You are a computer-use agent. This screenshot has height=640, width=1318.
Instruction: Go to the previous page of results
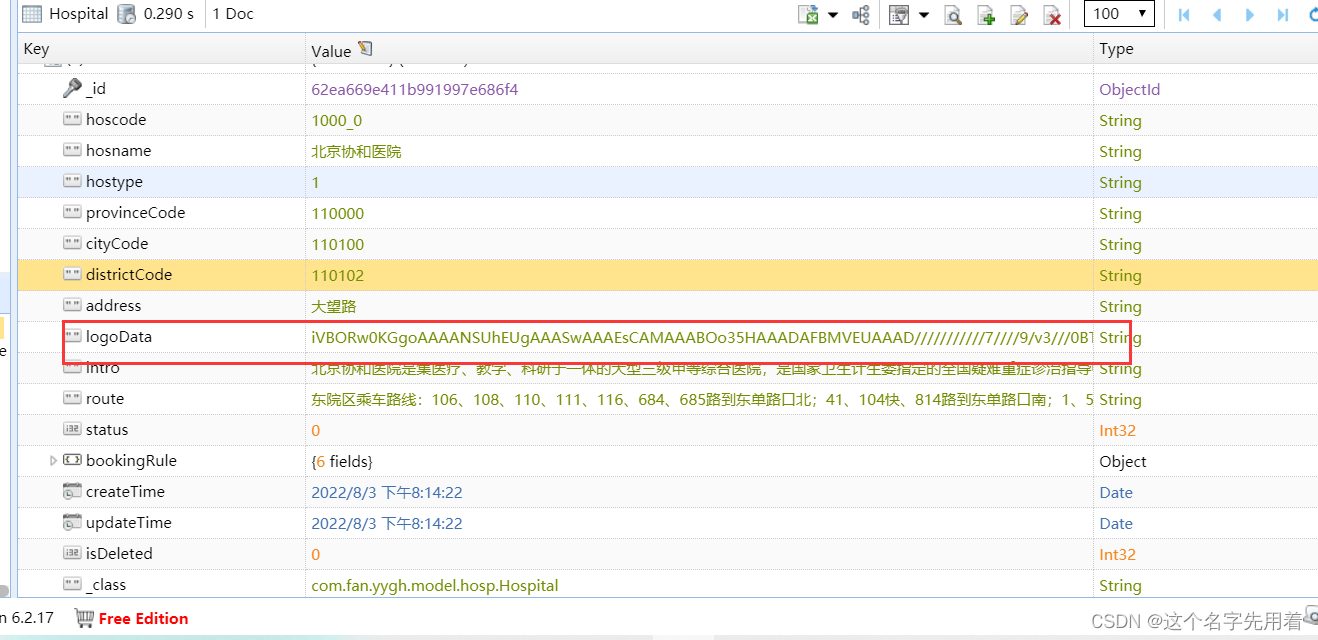[1217, 14]
